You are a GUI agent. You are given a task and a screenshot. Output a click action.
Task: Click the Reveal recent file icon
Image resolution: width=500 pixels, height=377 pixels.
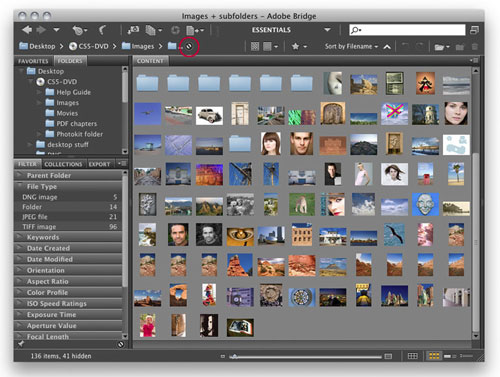[x=79, y=30]
